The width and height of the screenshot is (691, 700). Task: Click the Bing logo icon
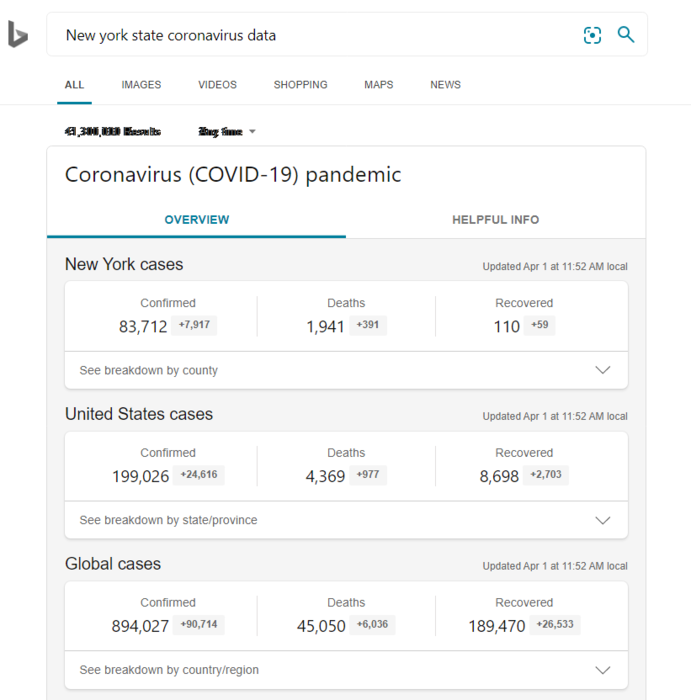[x=18, y=35]
